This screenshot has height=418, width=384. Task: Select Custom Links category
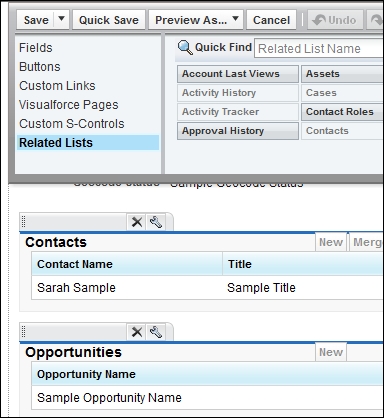57,86
